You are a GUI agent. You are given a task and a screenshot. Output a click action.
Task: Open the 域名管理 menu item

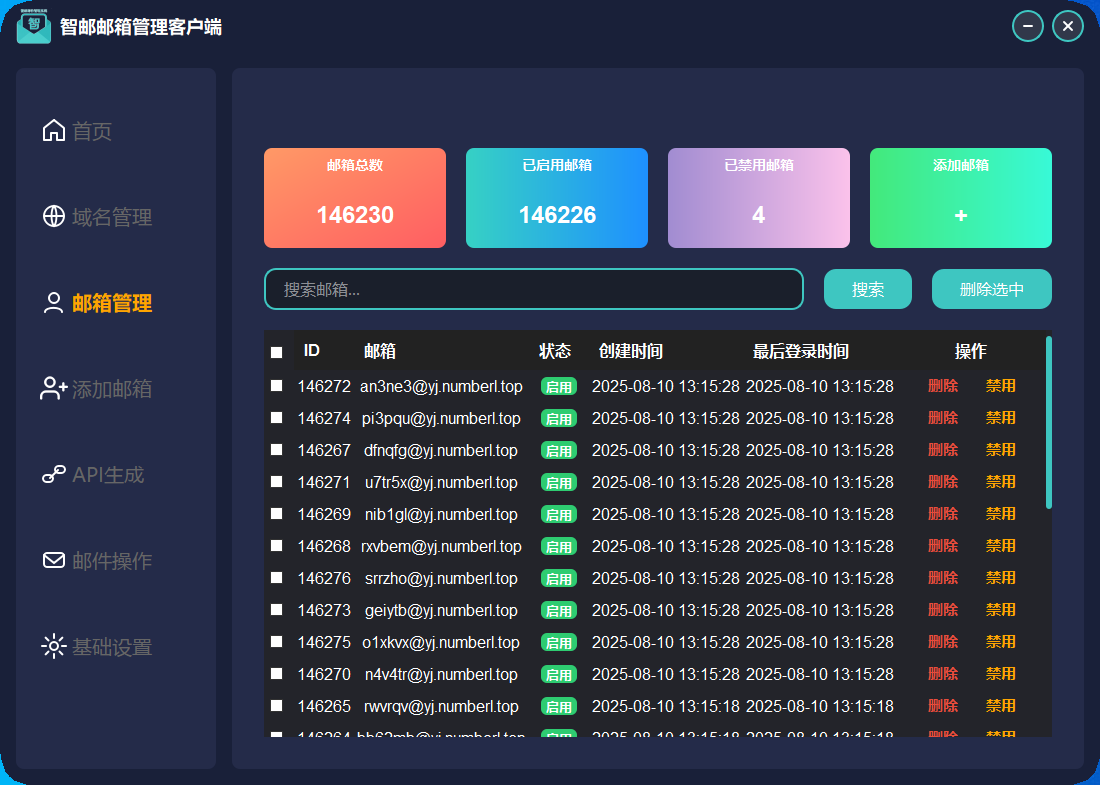(x=112, y=217)
